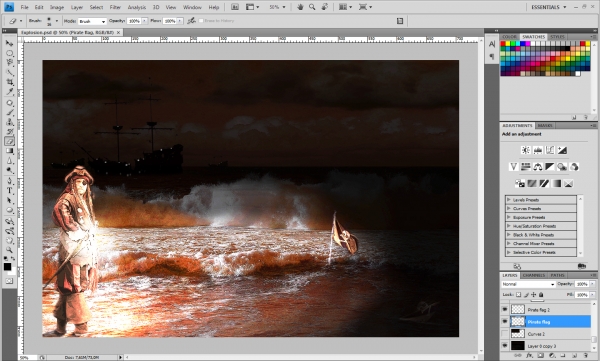
Task: Click the Gradient Map adjustment icon
Action: pos(556,183)
